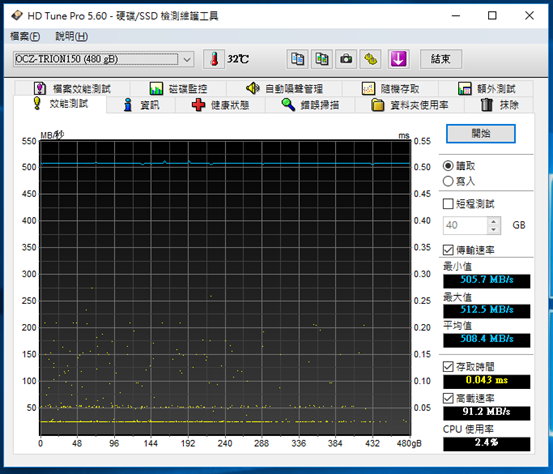Viewport: 553px width, 474px height.
Task: Click the burst rate 91.2 MB/s
Action: point(487,413)
